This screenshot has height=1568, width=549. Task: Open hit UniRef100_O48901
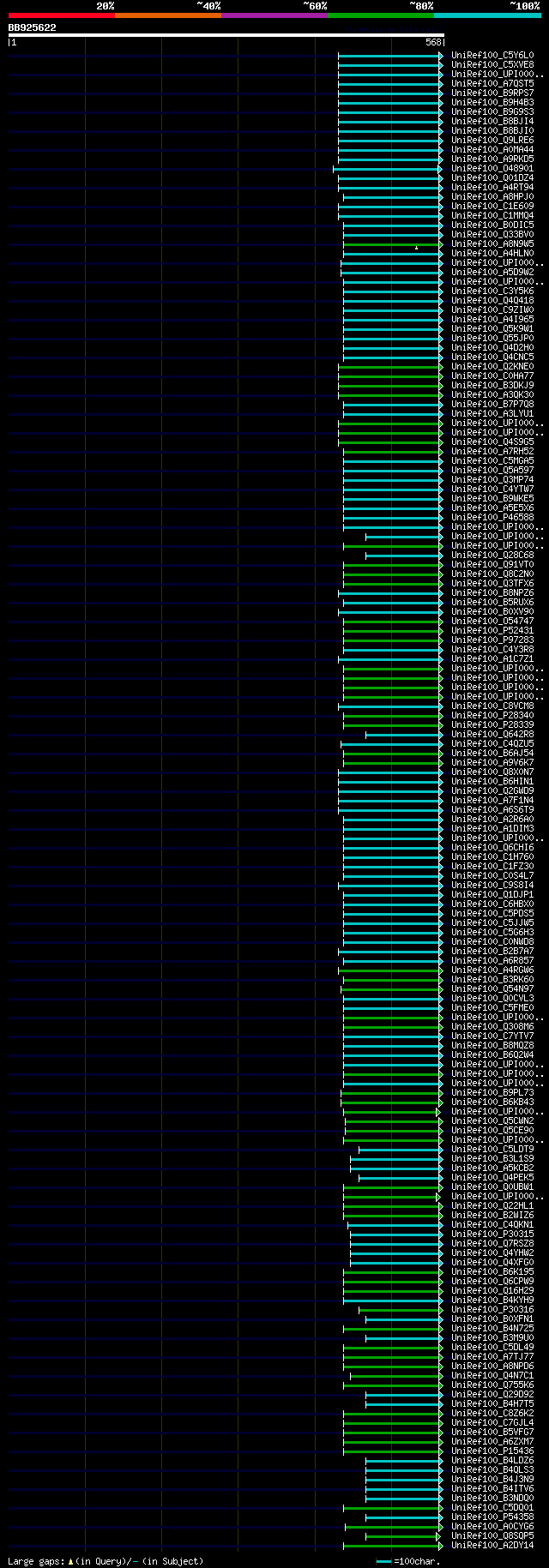(492, 168)
